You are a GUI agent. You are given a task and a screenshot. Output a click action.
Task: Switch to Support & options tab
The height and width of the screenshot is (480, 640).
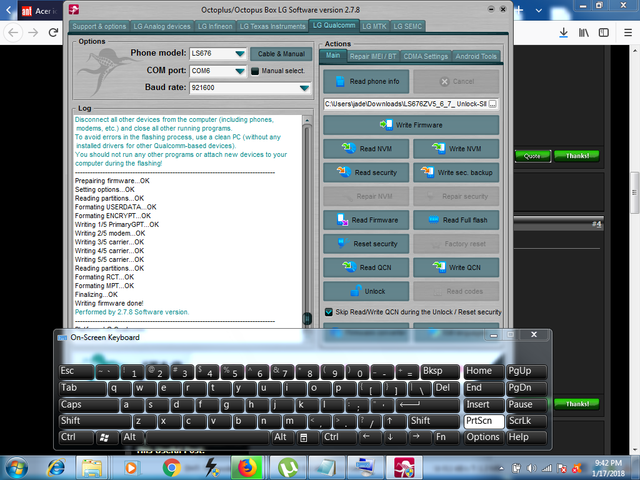click(x=99, y=27)
